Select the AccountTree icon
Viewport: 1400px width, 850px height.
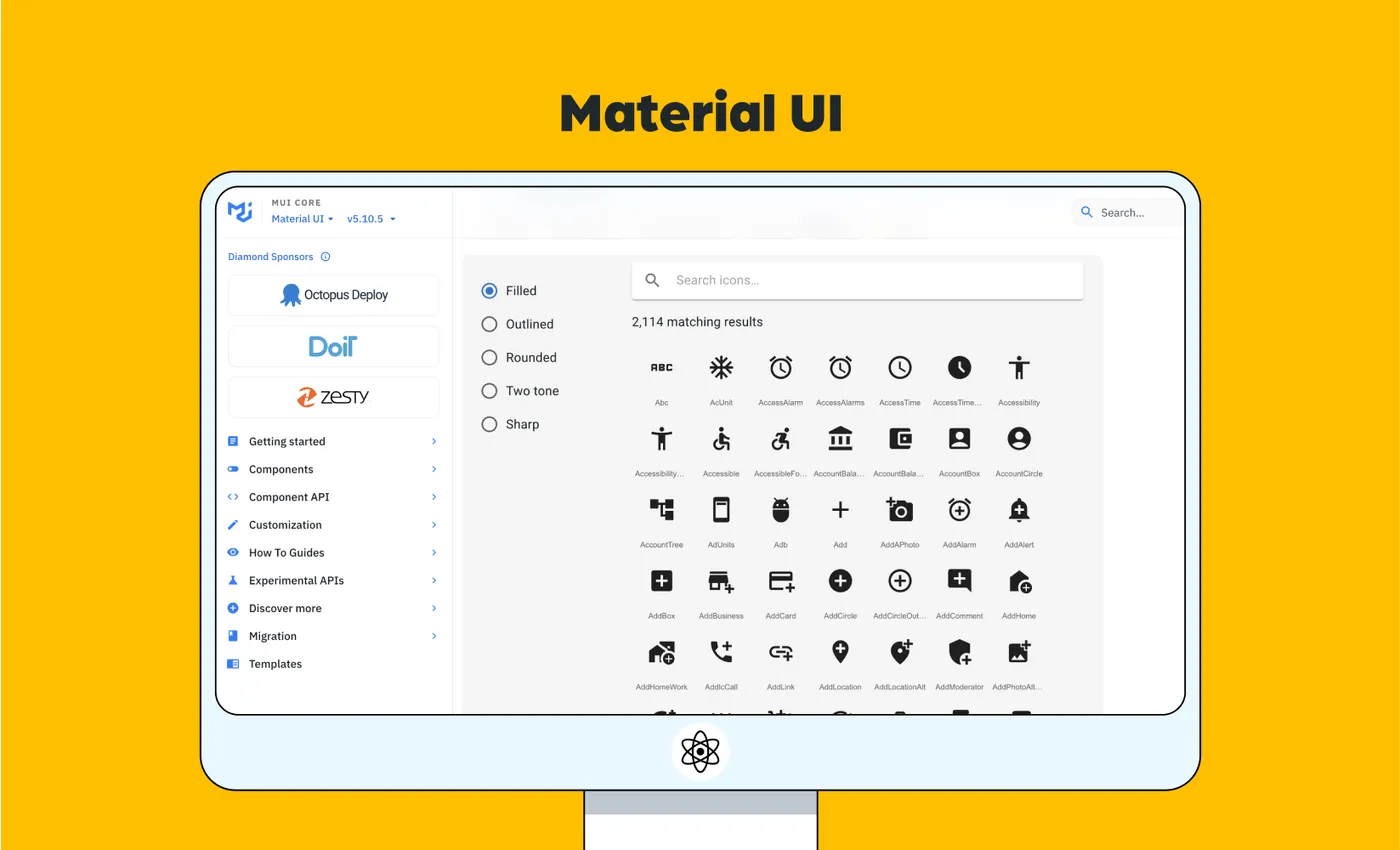coord(661,509)
